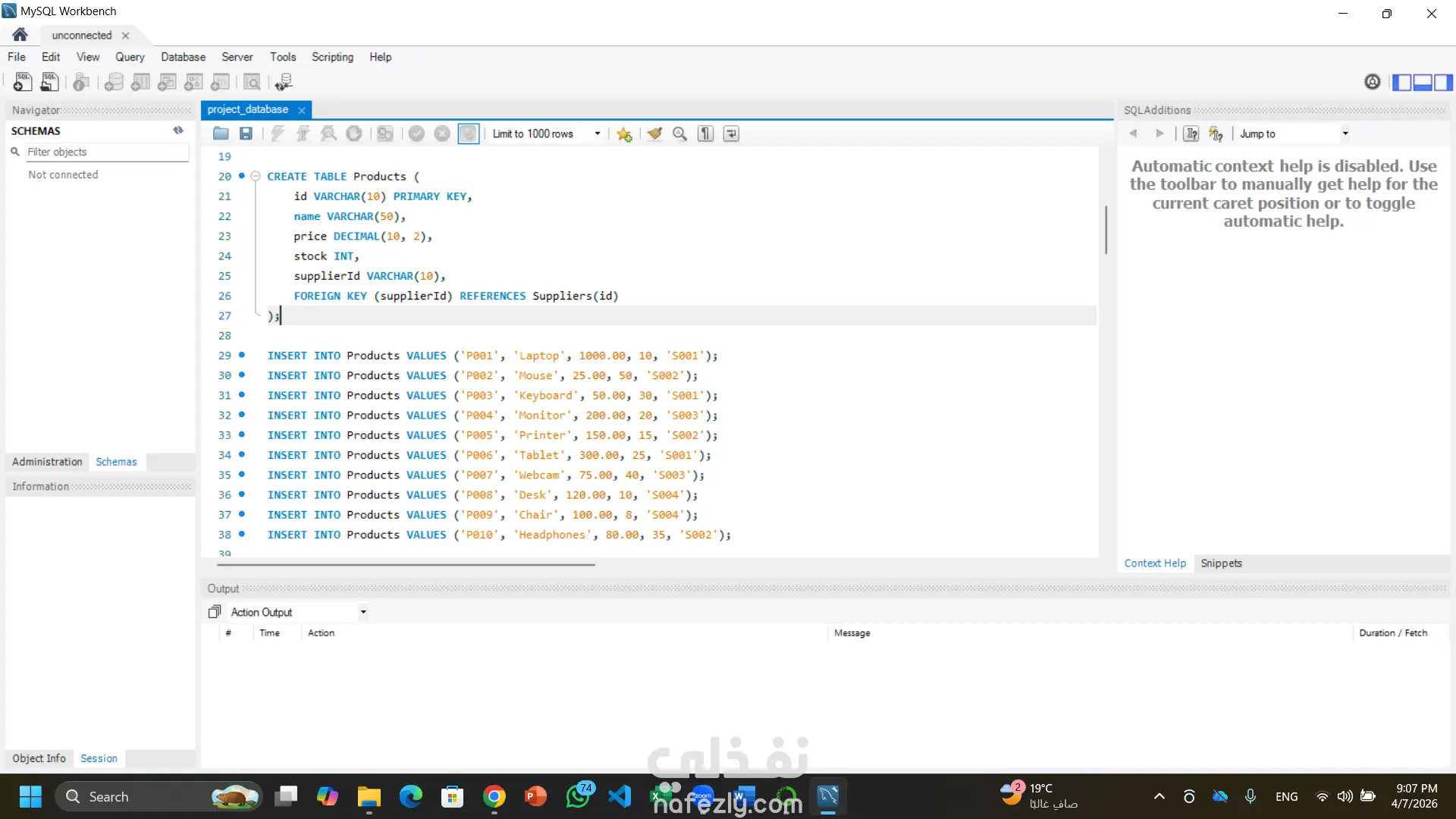Open the Workbench preferences gear
Screen dimensions: 1456x819
1372,82
